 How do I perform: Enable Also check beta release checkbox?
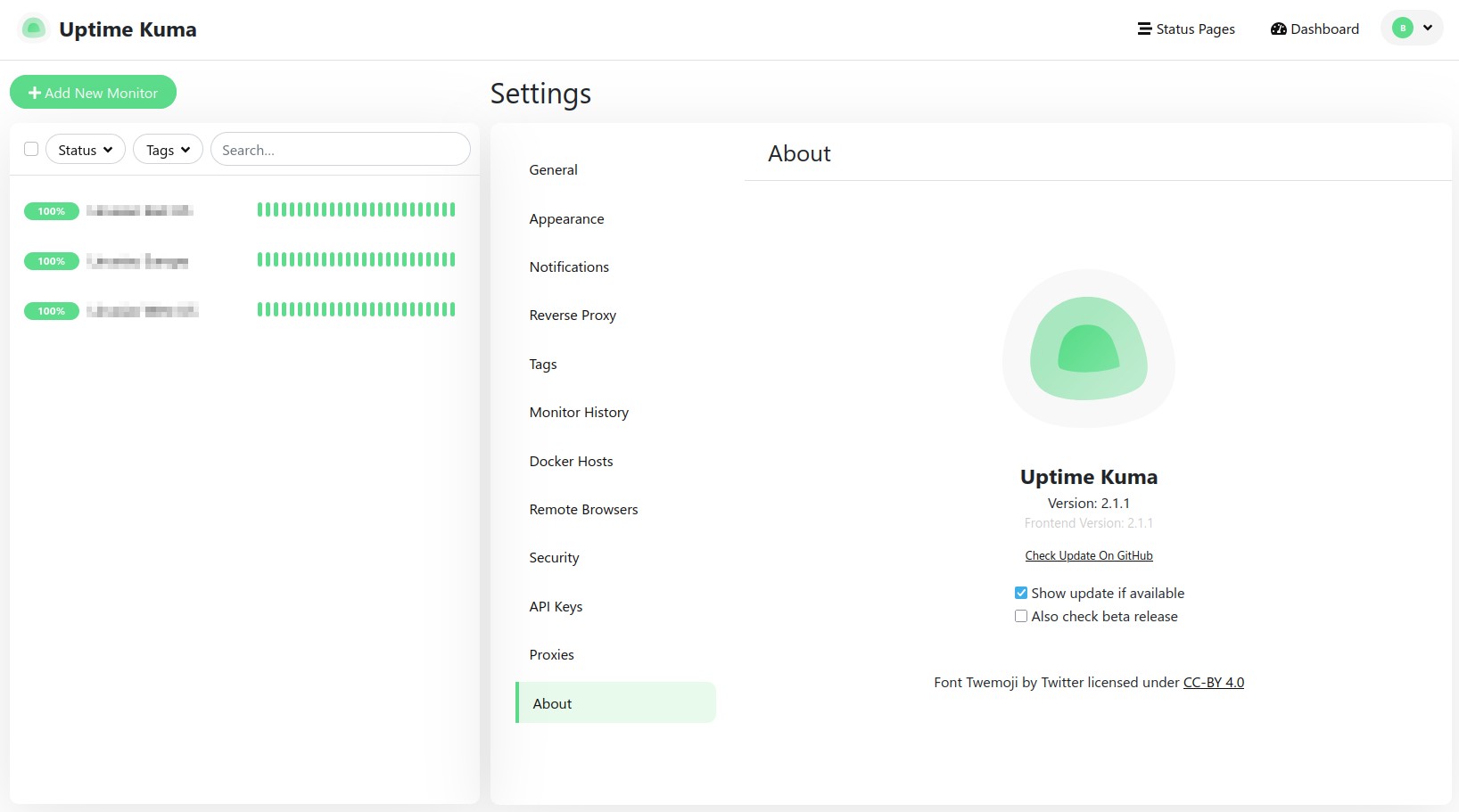pyautogui.click(x=1021, y=617)
